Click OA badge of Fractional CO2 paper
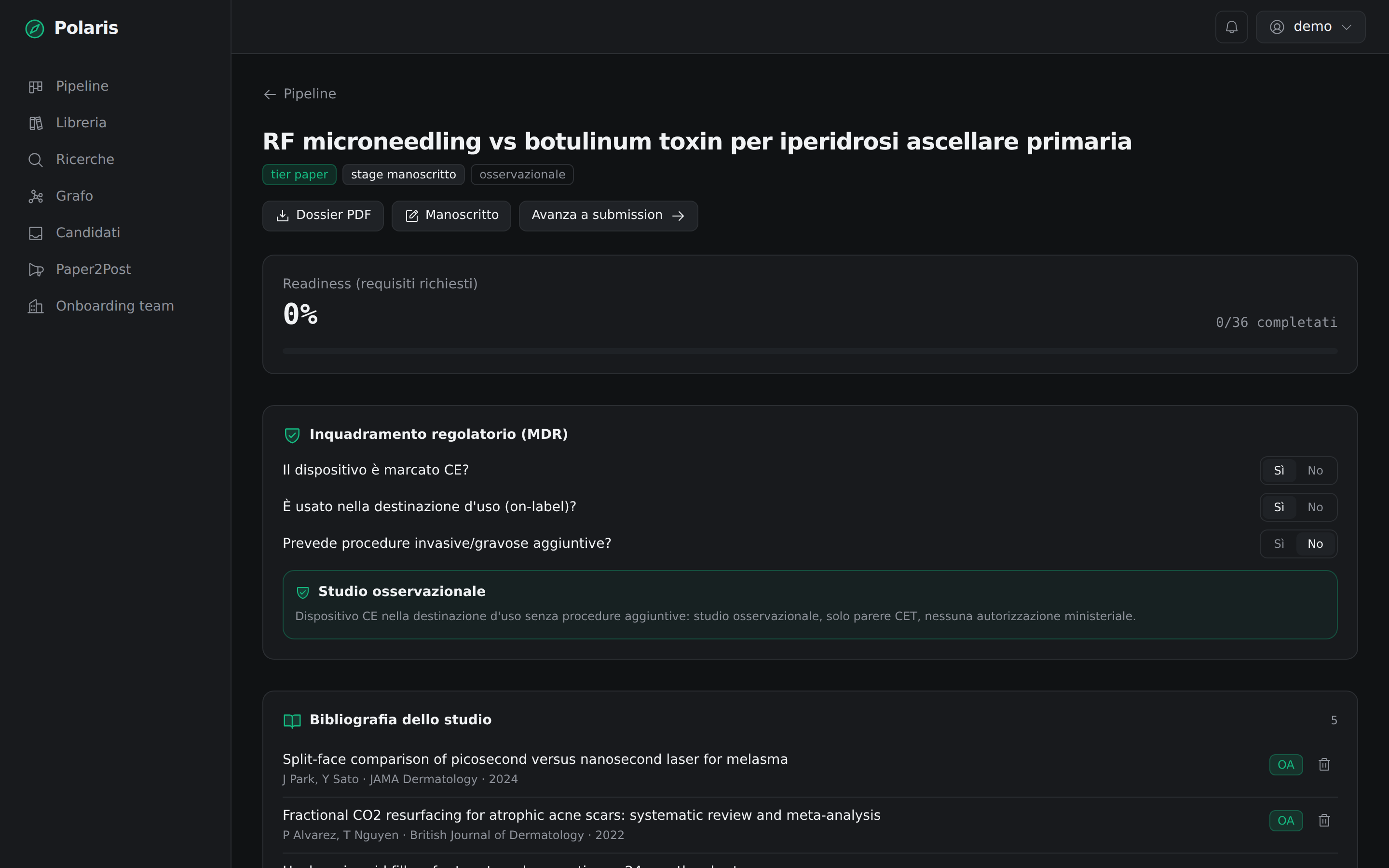This screenshot has height=868, width=1389. click(1286, 821)
